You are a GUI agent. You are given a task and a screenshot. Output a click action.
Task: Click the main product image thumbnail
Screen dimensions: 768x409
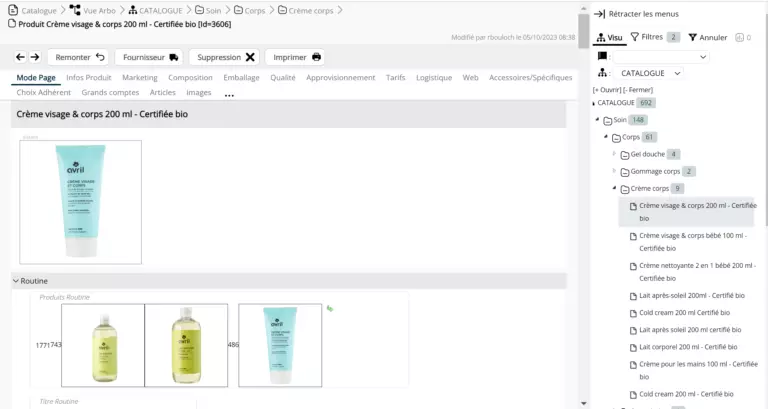(x=81, y=202)
